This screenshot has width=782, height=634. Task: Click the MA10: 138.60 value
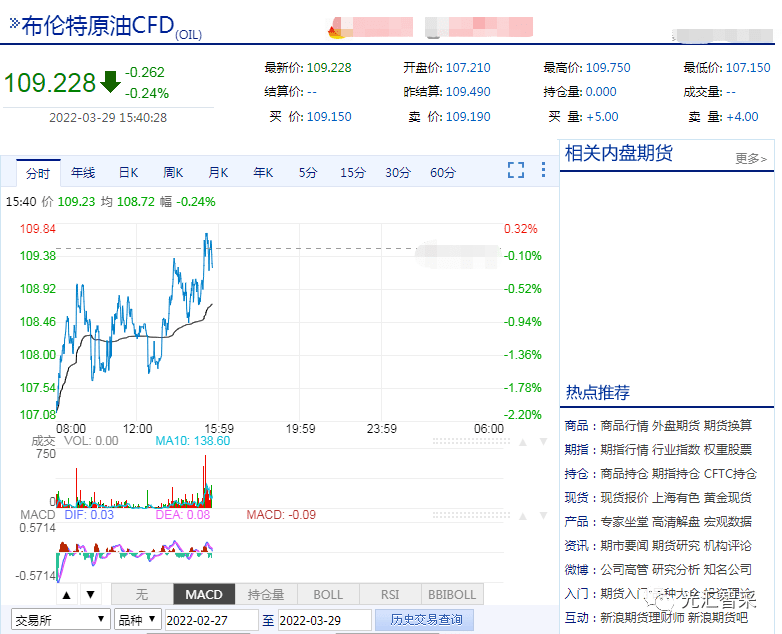tap(193, 441)
